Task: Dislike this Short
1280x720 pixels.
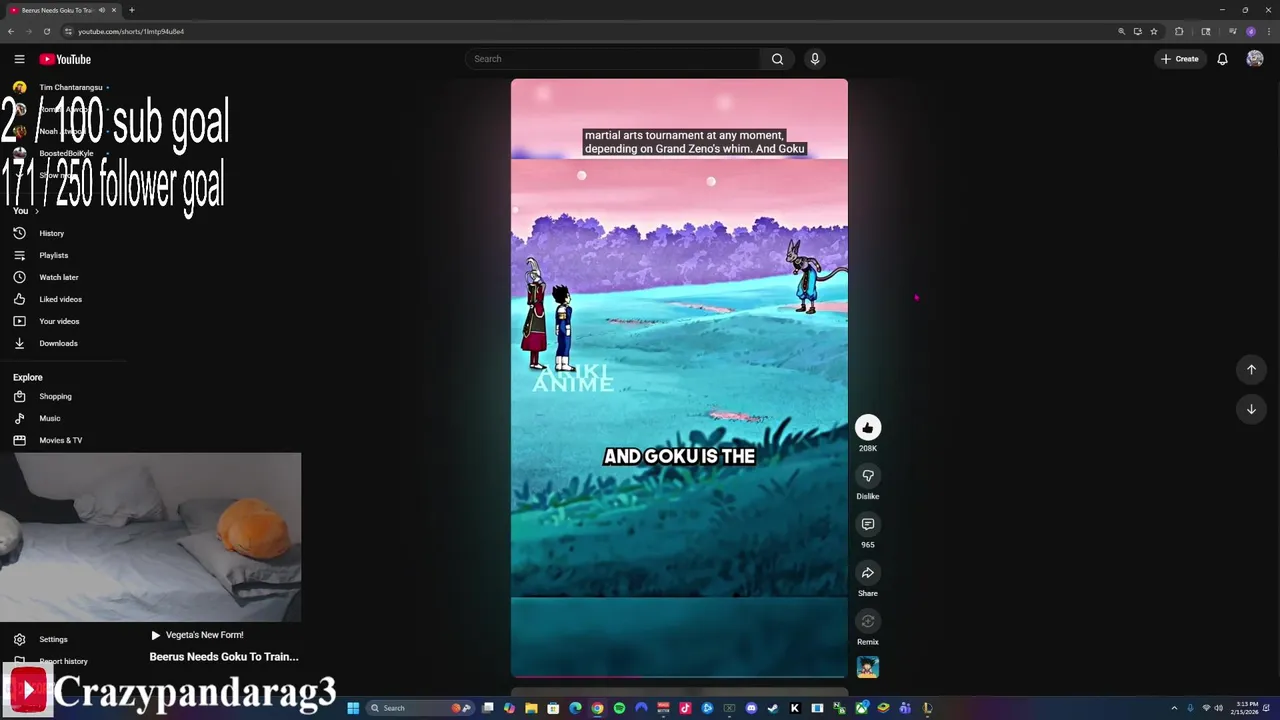Action: pyautogui.click(x=868, y=476)
